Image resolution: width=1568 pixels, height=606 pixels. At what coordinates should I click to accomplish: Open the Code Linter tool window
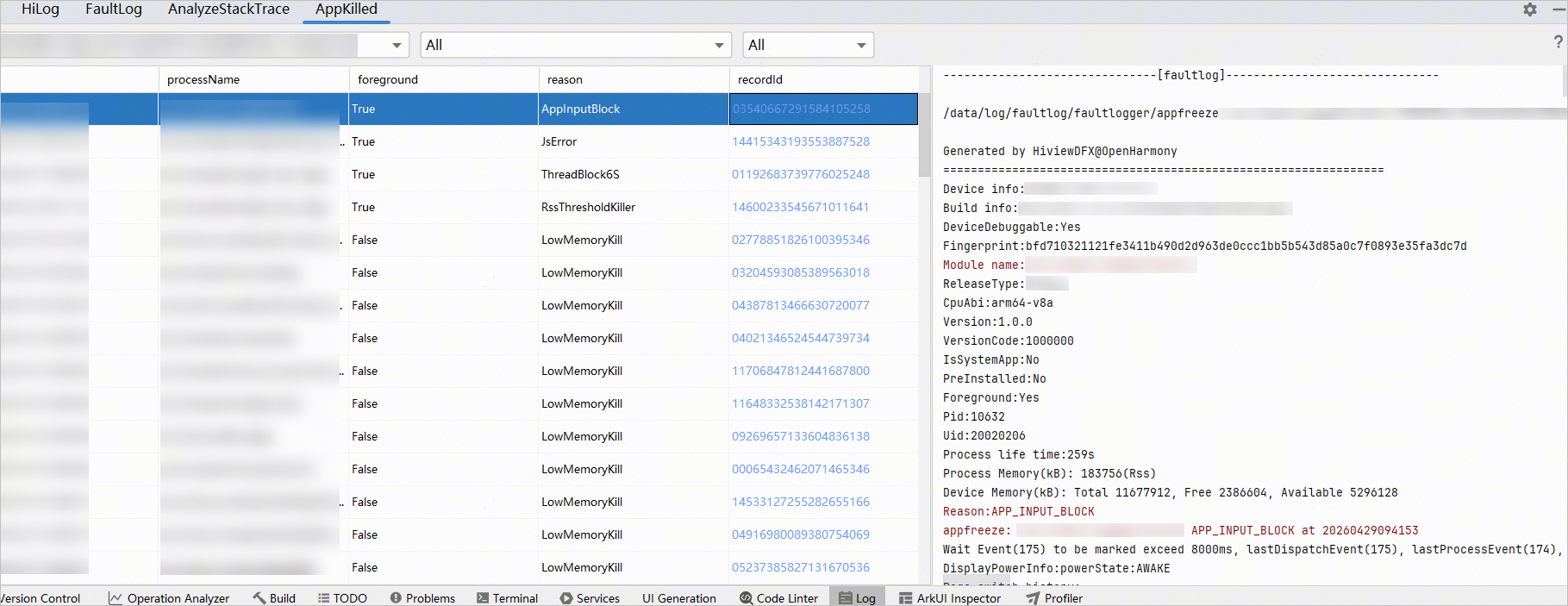tap(779, 597)
